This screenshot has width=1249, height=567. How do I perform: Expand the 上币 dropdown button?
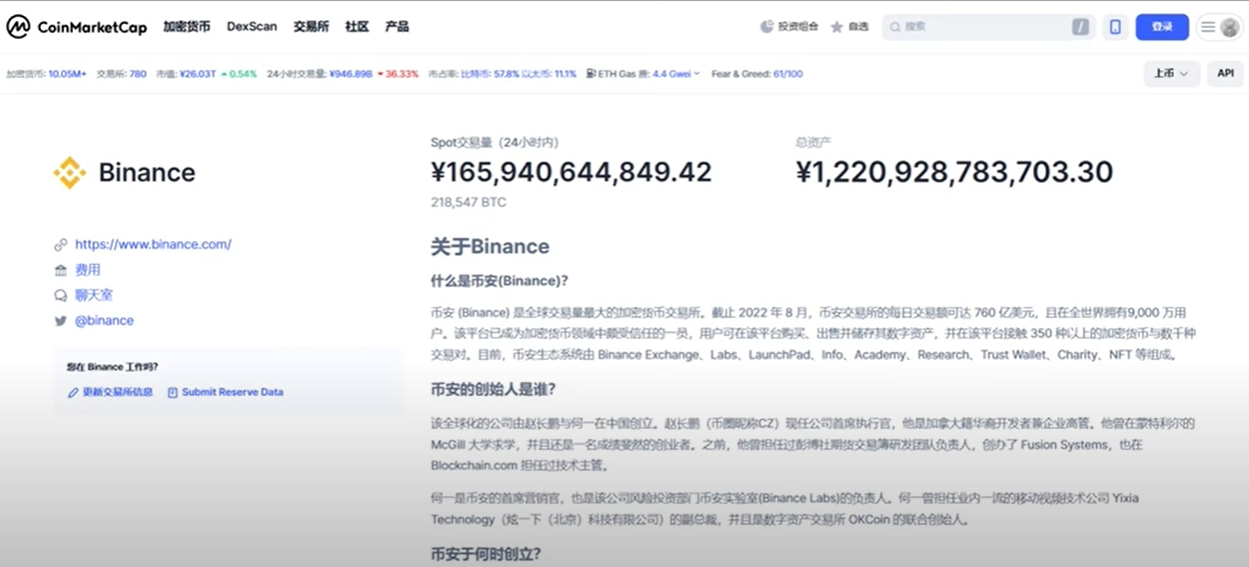[x=1172, y=74]
